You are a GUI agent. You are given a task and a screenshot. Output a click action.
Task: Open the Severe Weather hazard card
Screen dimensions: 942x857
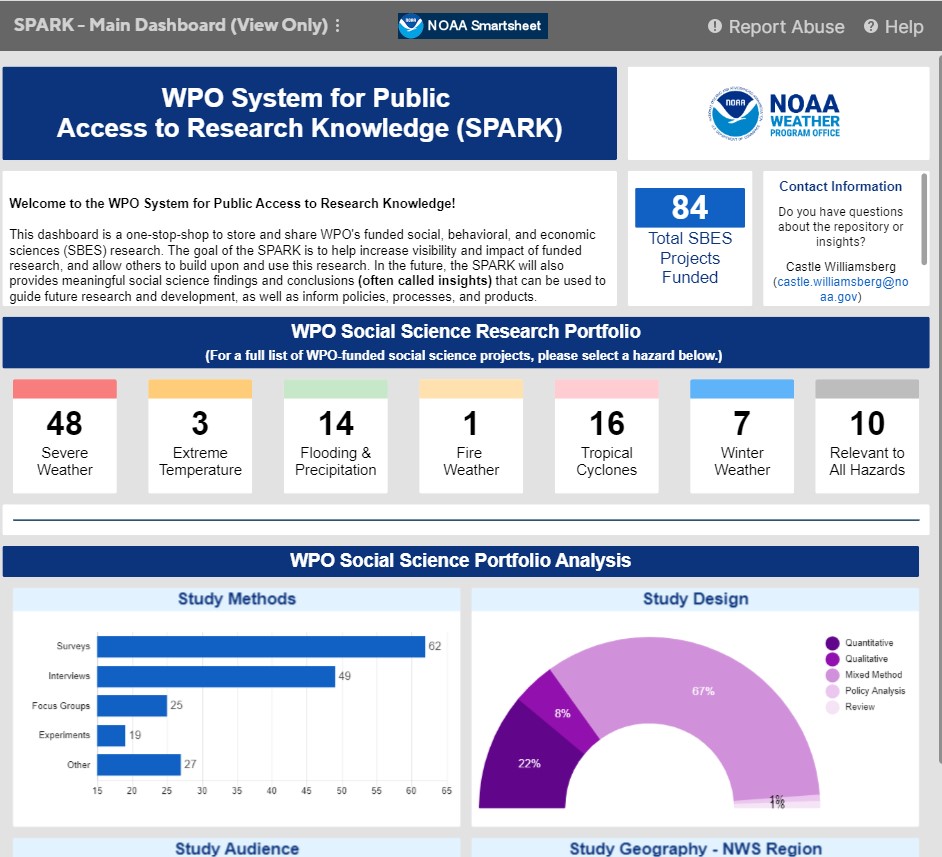[x=65, y=436]
